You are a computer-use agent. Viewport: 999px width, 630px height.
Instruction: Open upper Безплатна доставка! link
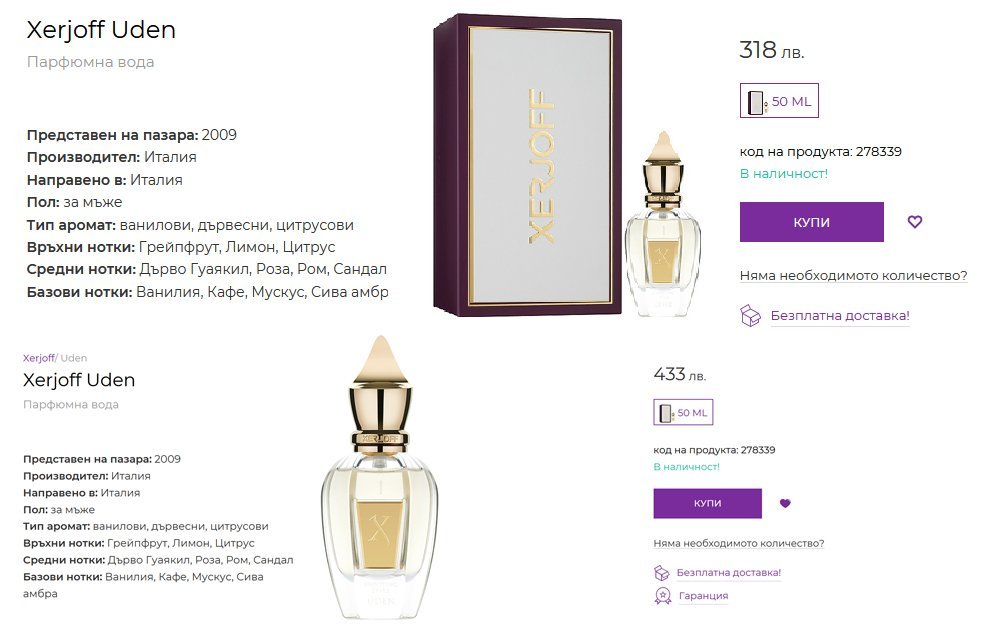point(840,315)
